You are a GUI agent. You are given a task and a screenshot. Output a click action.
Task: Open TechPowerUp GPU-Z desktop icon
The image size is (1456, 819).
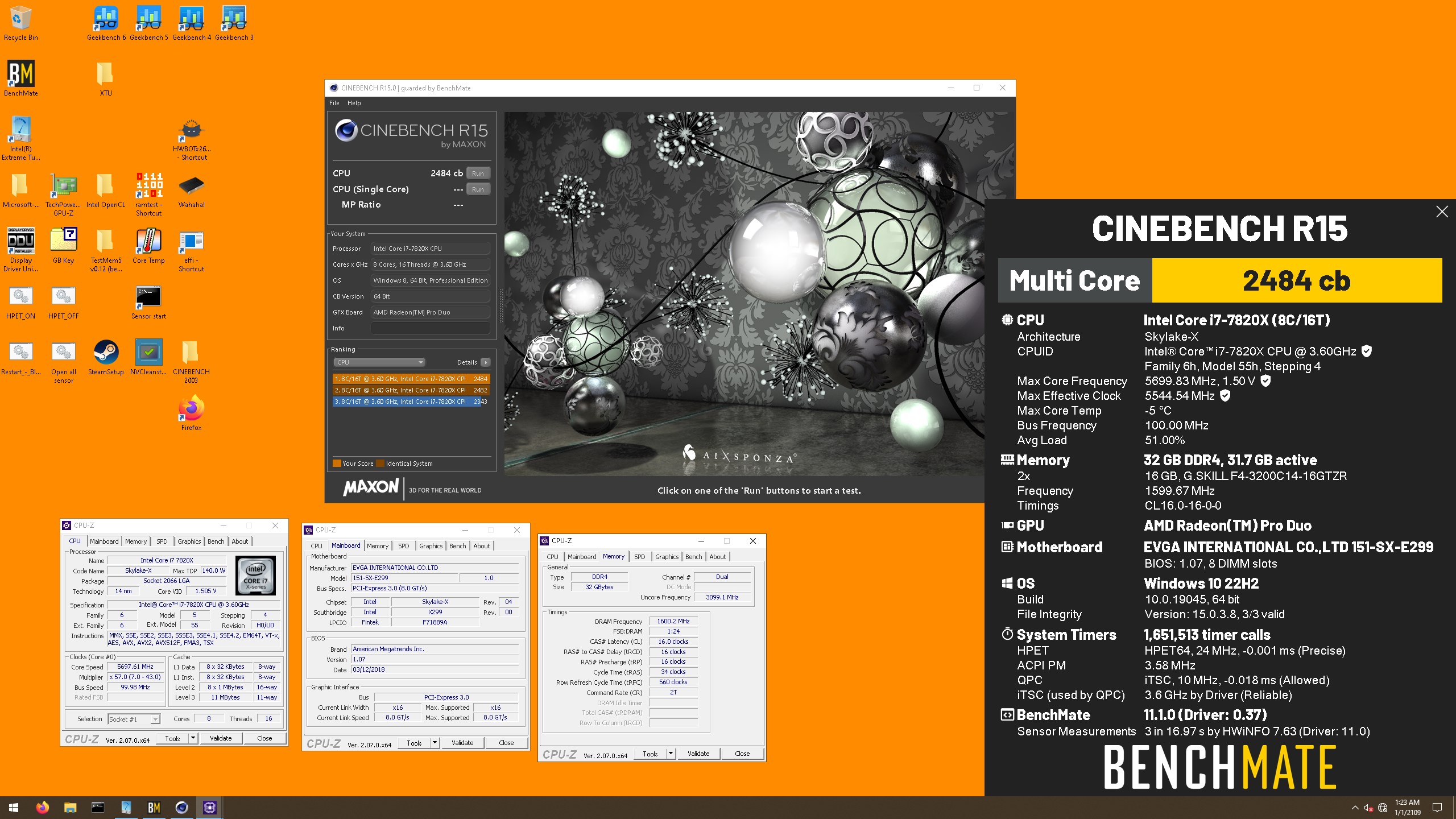[64, 194]
